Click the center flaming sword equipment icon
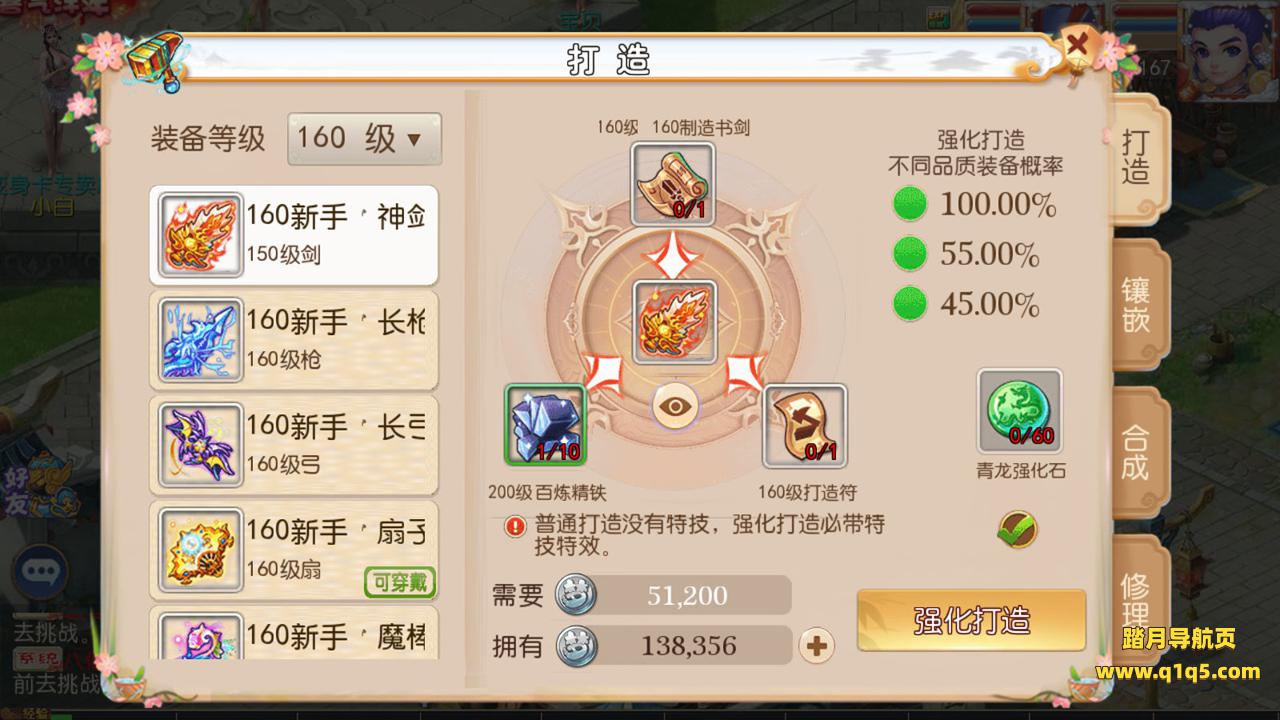 672,320
